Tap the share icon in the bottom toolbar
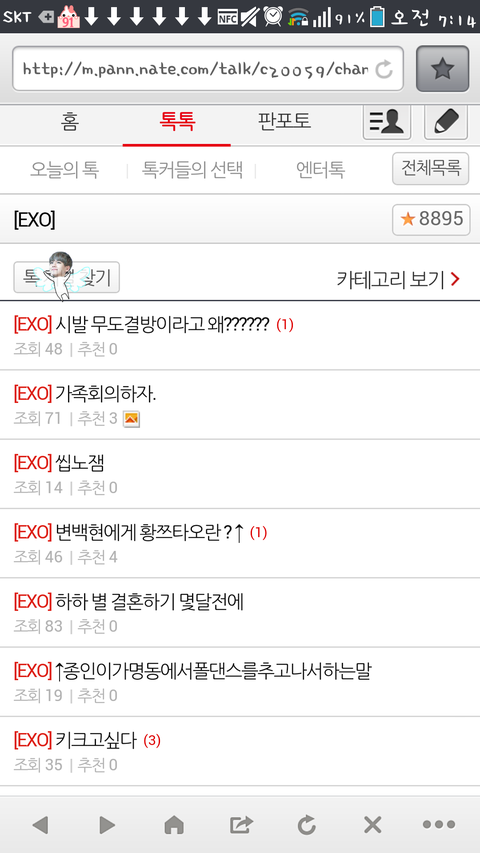The width and height of the screenshot is (480, 853). pos(241,825)
